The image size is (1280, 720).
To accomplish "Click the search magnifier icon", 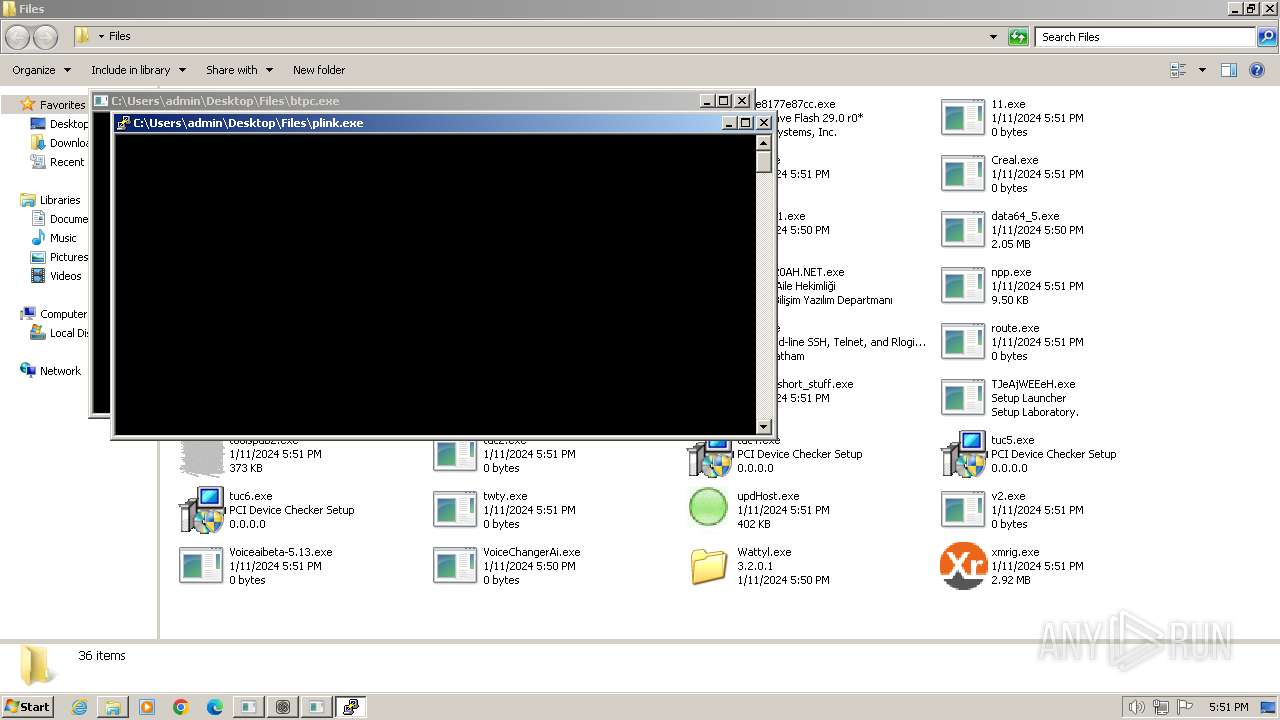I will (1266, 37).
